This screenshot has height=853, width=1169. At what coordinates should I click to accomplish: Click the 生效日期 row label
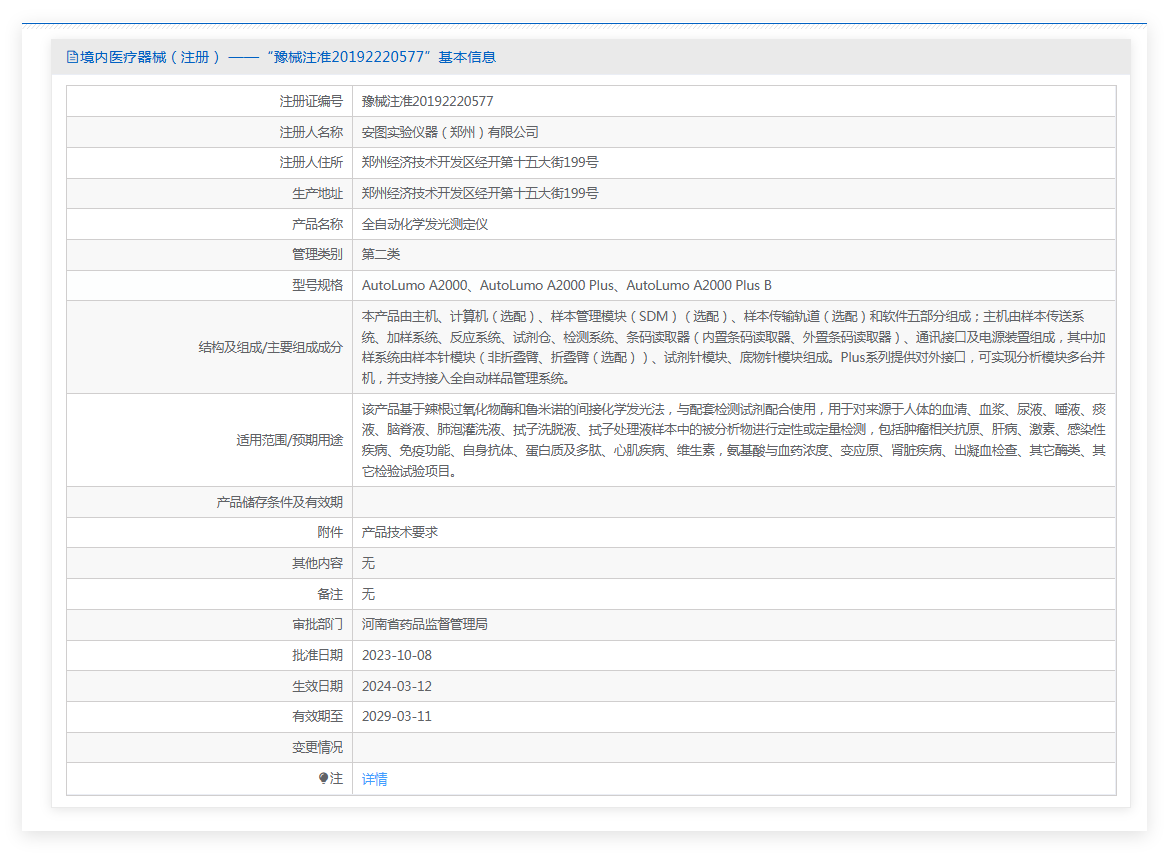pyautogui.click(x=318, y=687)
